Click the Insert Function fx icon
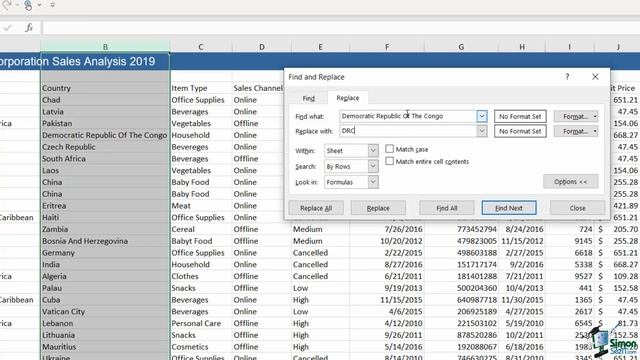Viewport: 640px width, 360px height. pos(29,28)
